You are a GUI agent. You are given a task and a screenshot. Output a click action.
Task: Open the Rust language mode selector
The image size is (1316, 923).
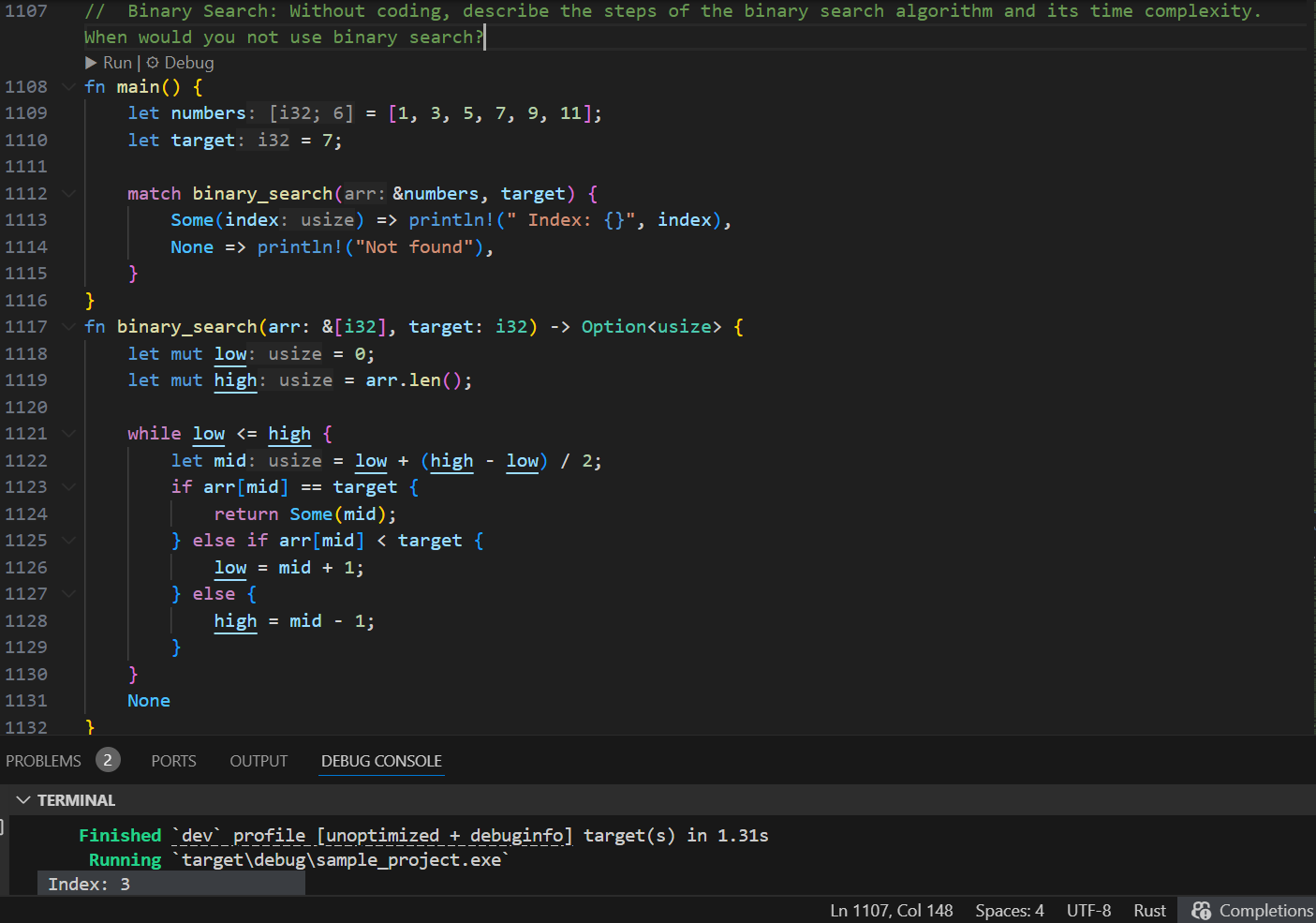pos(1149,911)
